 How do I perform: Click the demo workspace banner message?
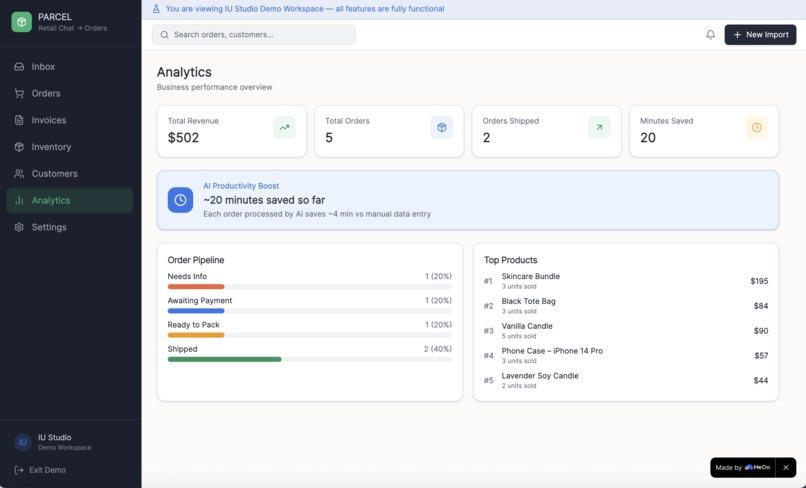click(305, 9)
